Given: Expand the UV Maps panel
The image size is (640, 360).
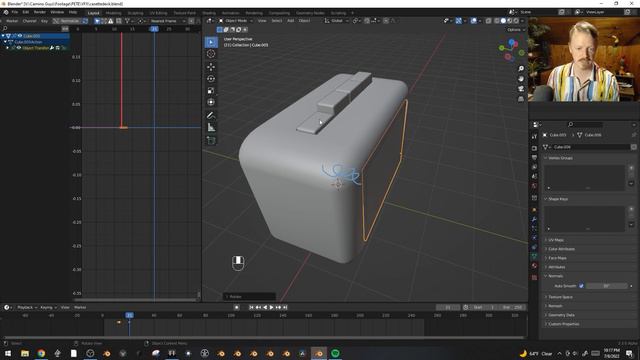Looking at the screenshot, I should tap(546, 240).
